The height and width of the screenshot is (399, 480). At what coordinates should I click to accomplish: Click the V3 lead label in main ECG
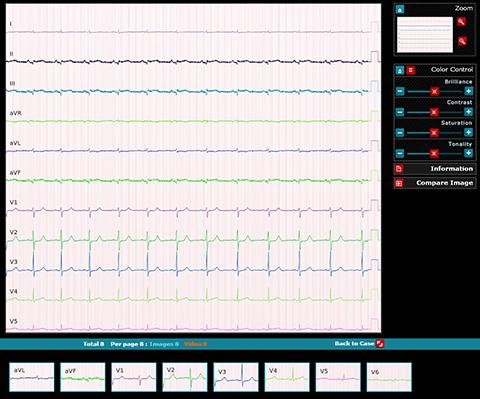coord(13,262)
